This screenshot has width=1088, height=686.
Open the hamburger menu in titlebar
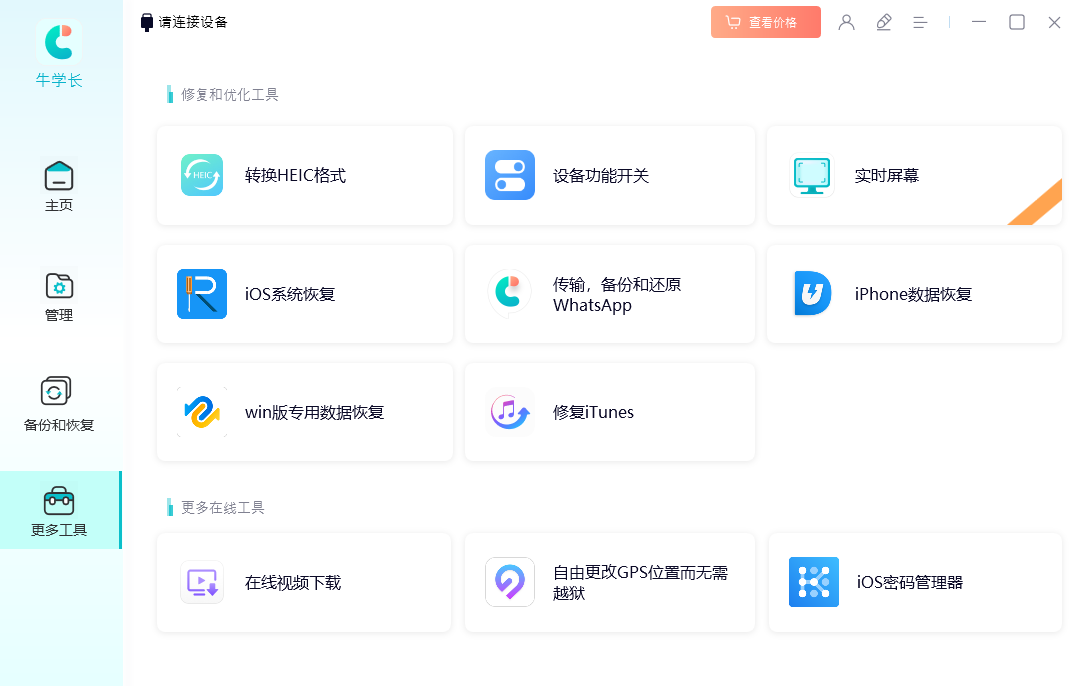pos(920,22)
